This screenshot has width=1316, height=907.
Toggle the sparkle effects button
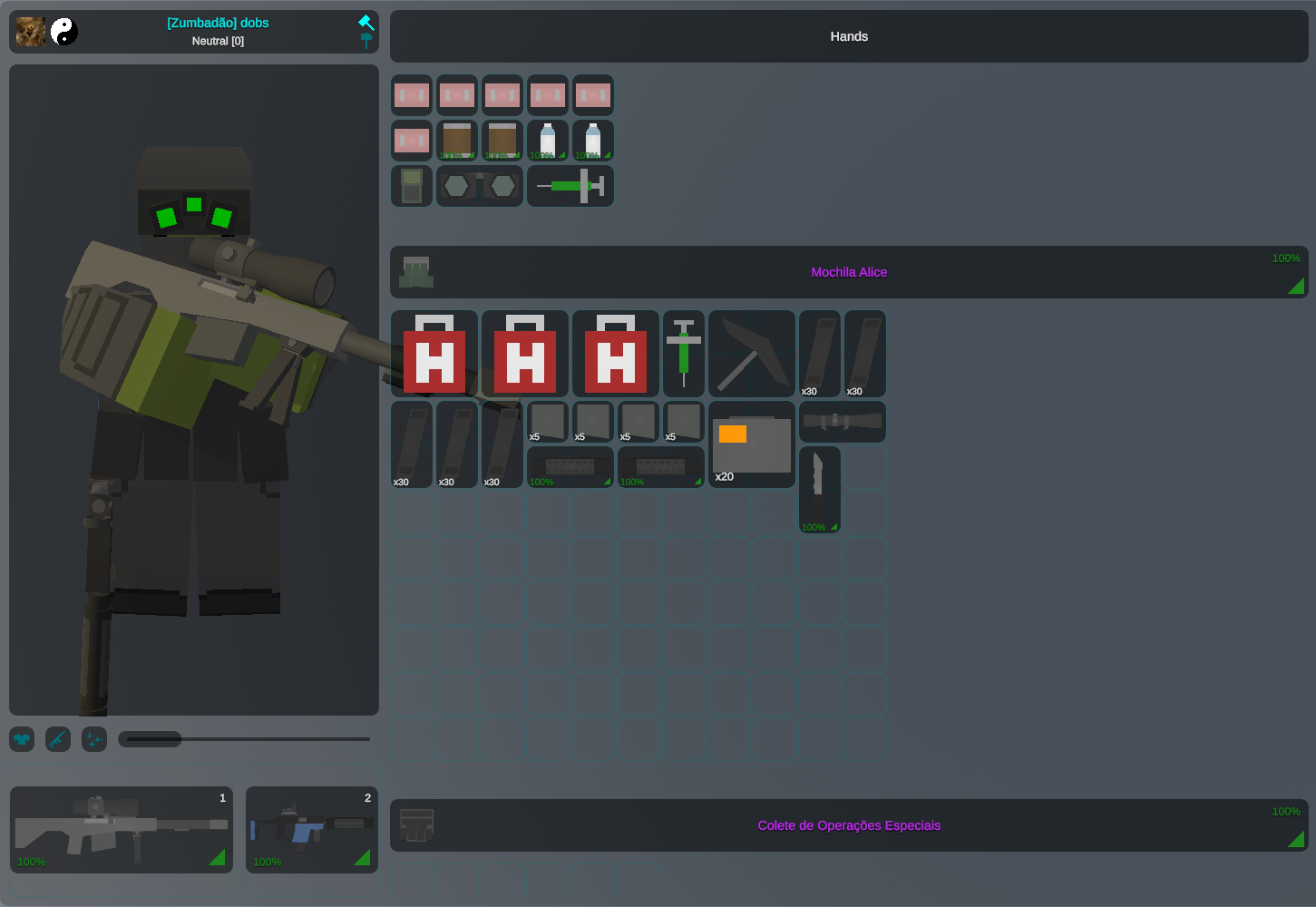94,739
